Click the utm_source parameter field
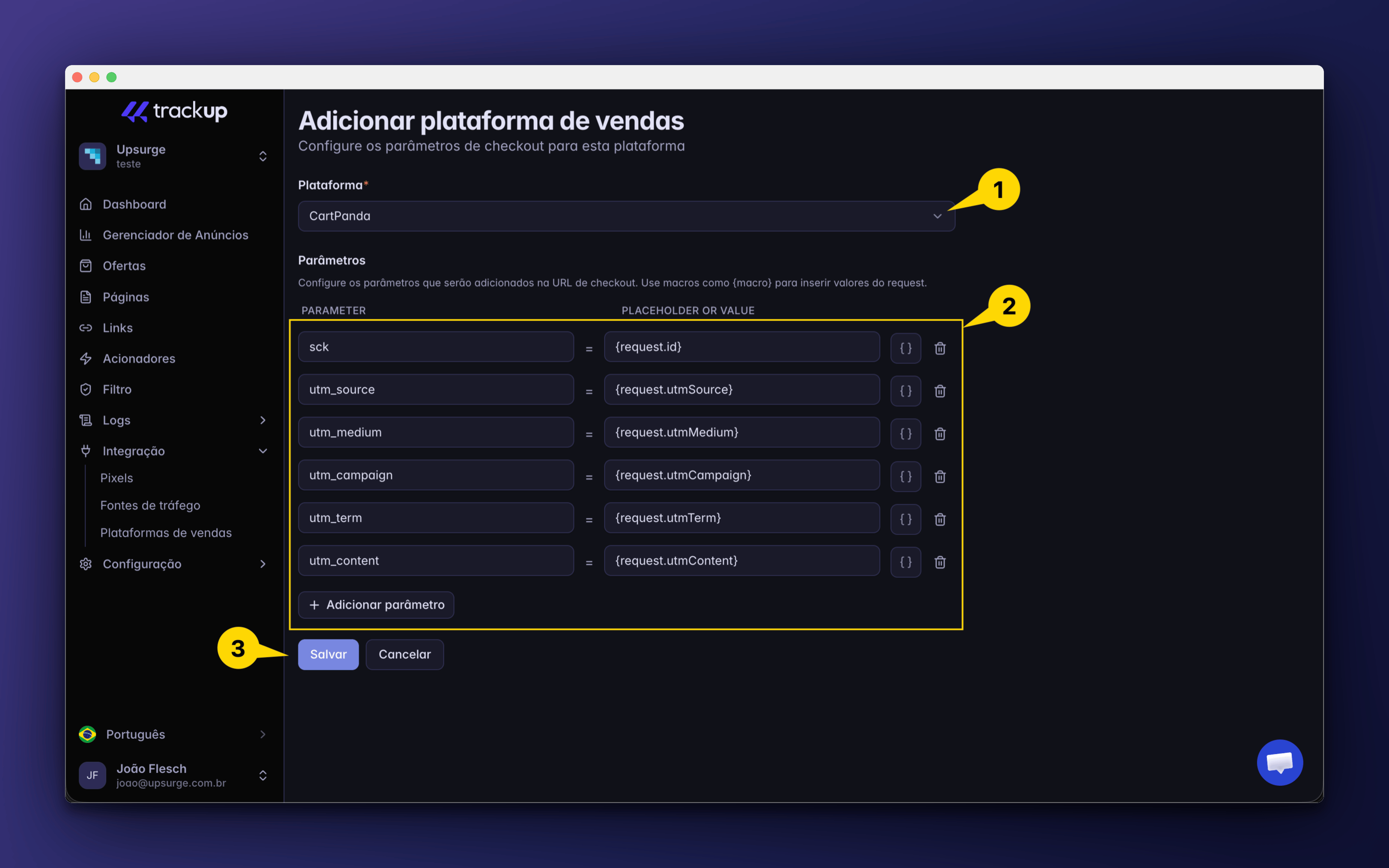Viewport: 1389px width, 868px height. point(436,389)
